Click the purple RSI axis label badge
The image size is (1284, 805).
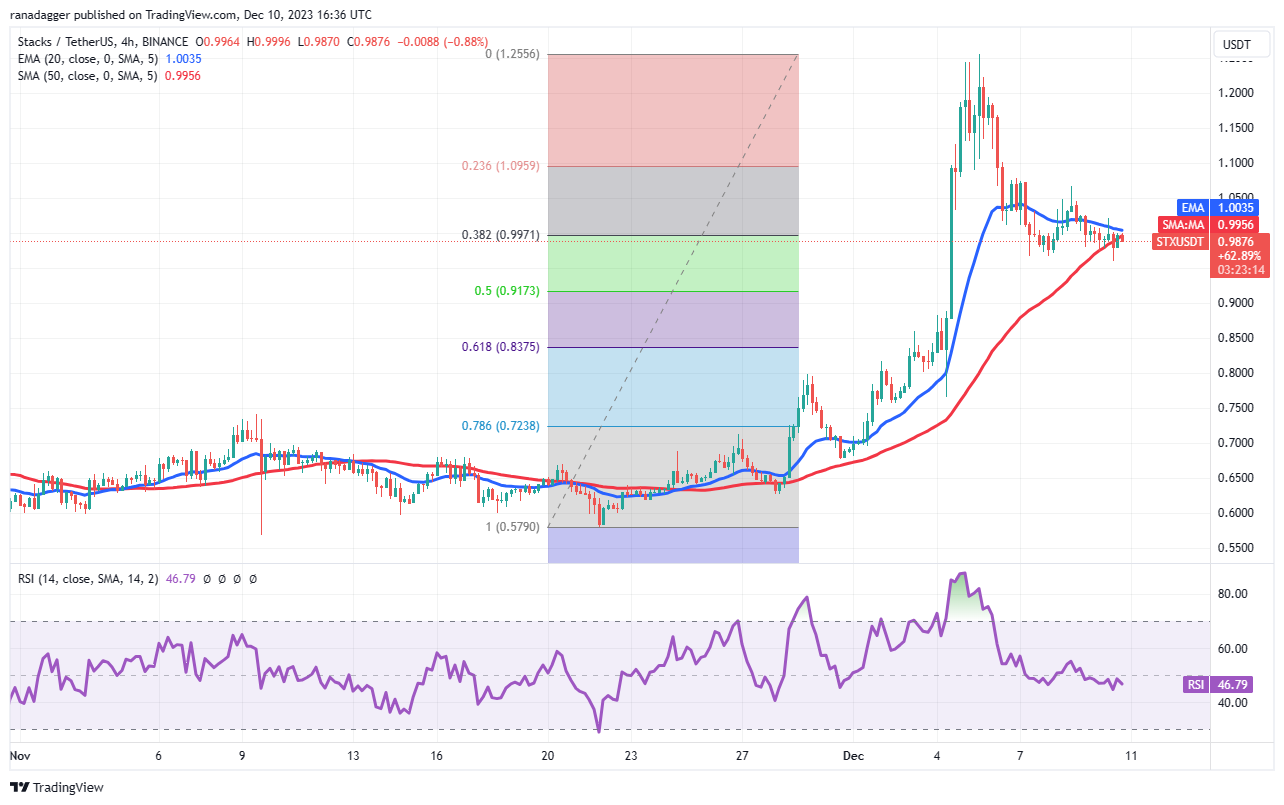(x=1192, y=684)
